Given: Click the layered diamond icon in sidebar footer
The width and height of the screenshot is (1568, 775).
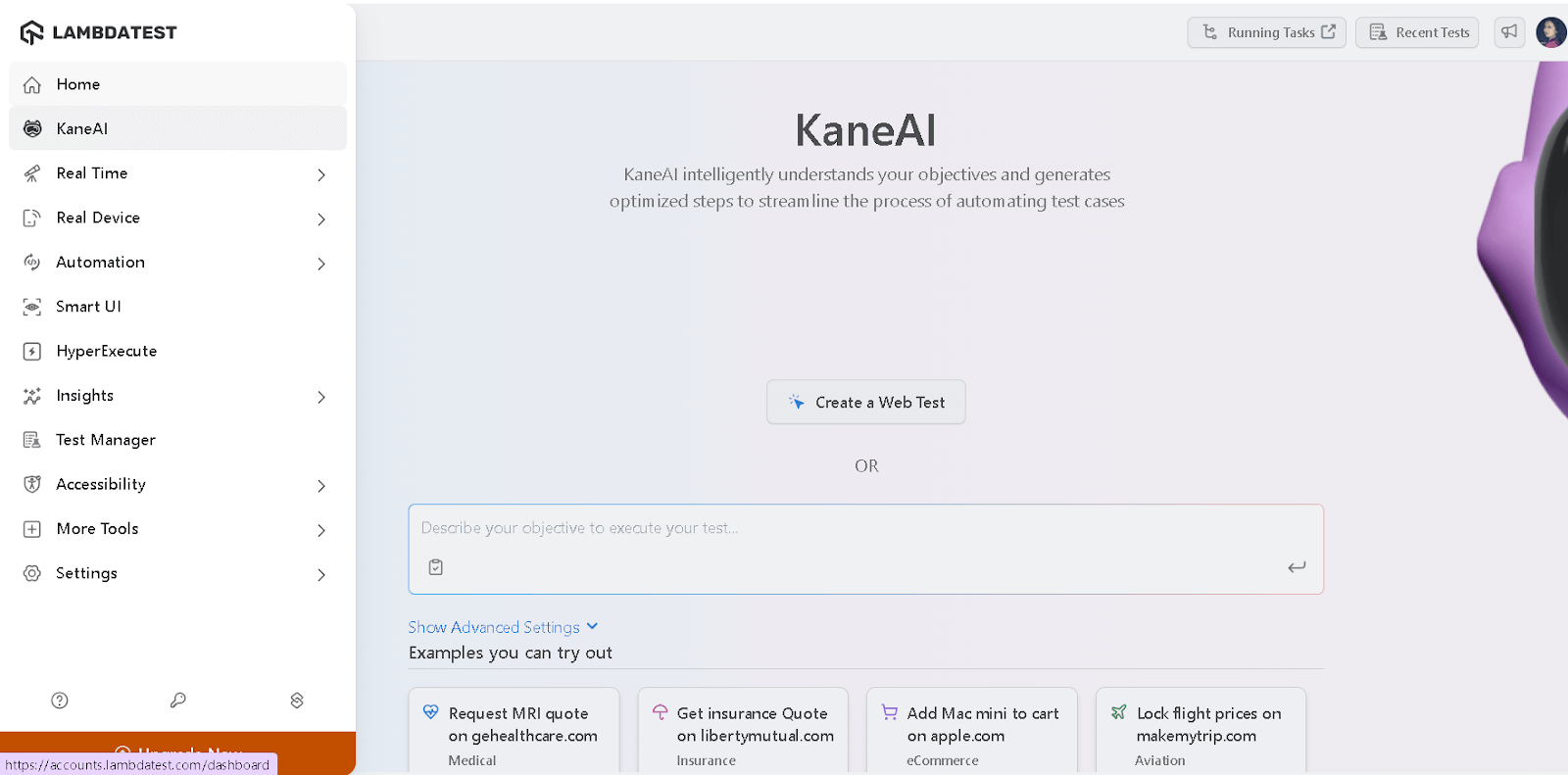Looking at the screenshot, I should (297, 701).
